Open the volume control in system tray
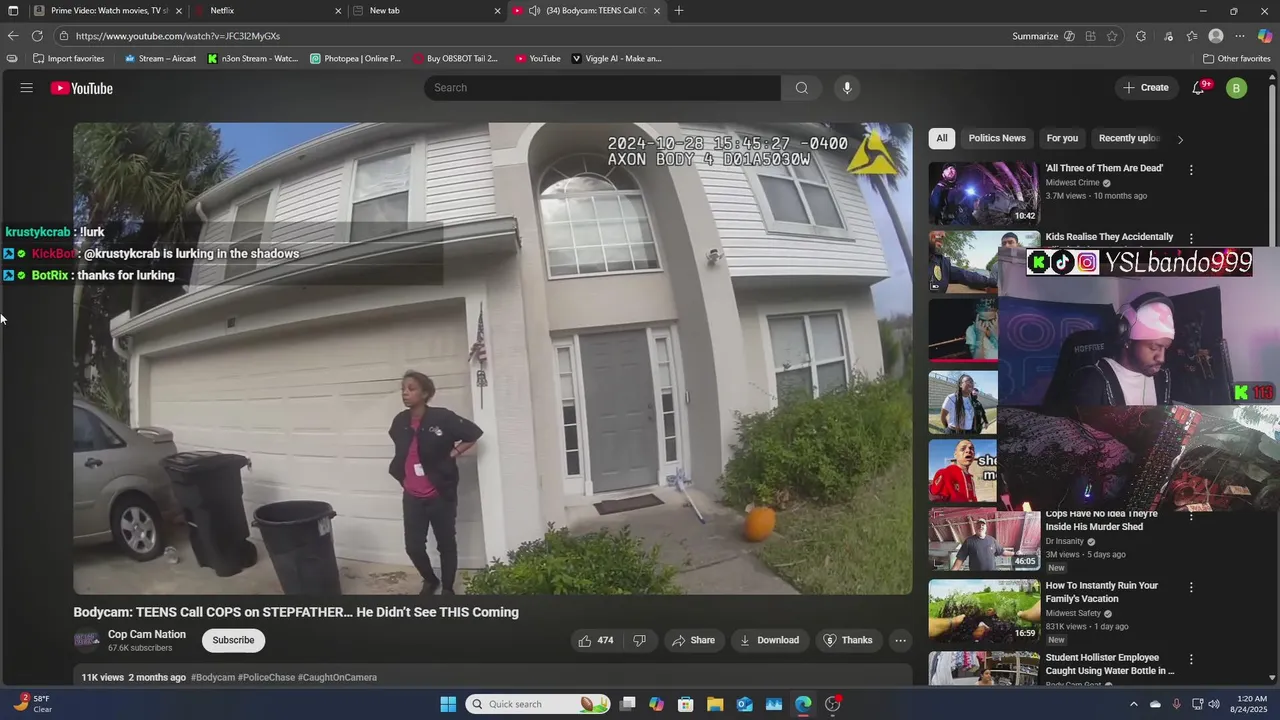Image resolution: width=1280 pixels, height=720 pixels. pyautogui.click(x=1214, y=704)
